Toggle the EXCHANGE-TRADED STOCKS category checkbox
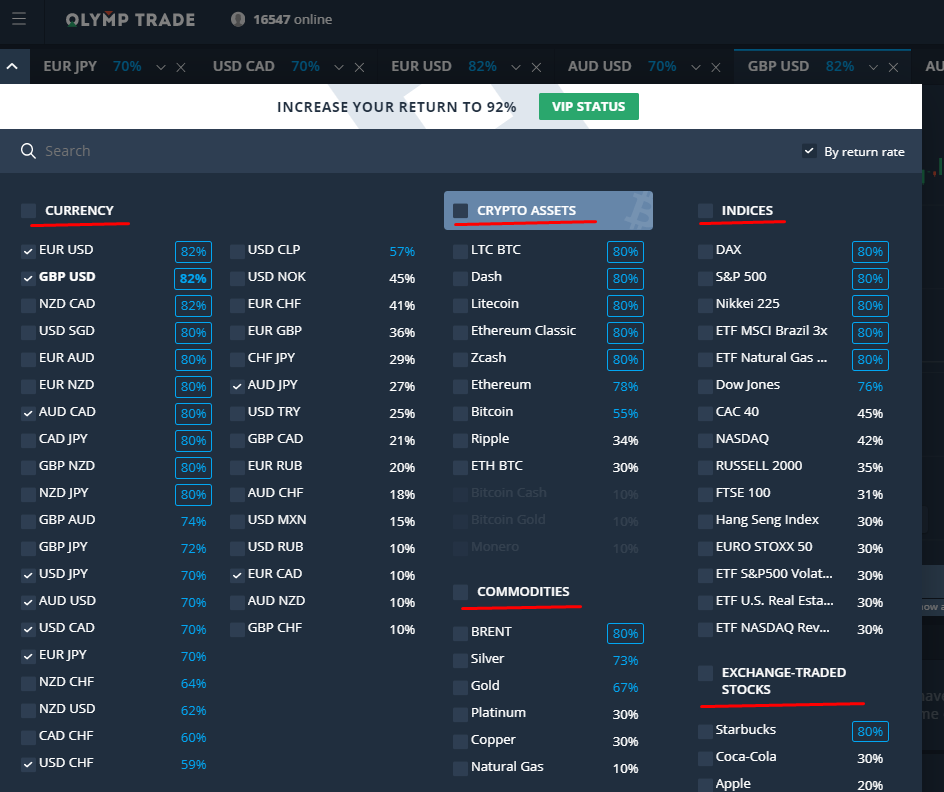Viewport: 944px width, 792px height. tap(705, 673)
